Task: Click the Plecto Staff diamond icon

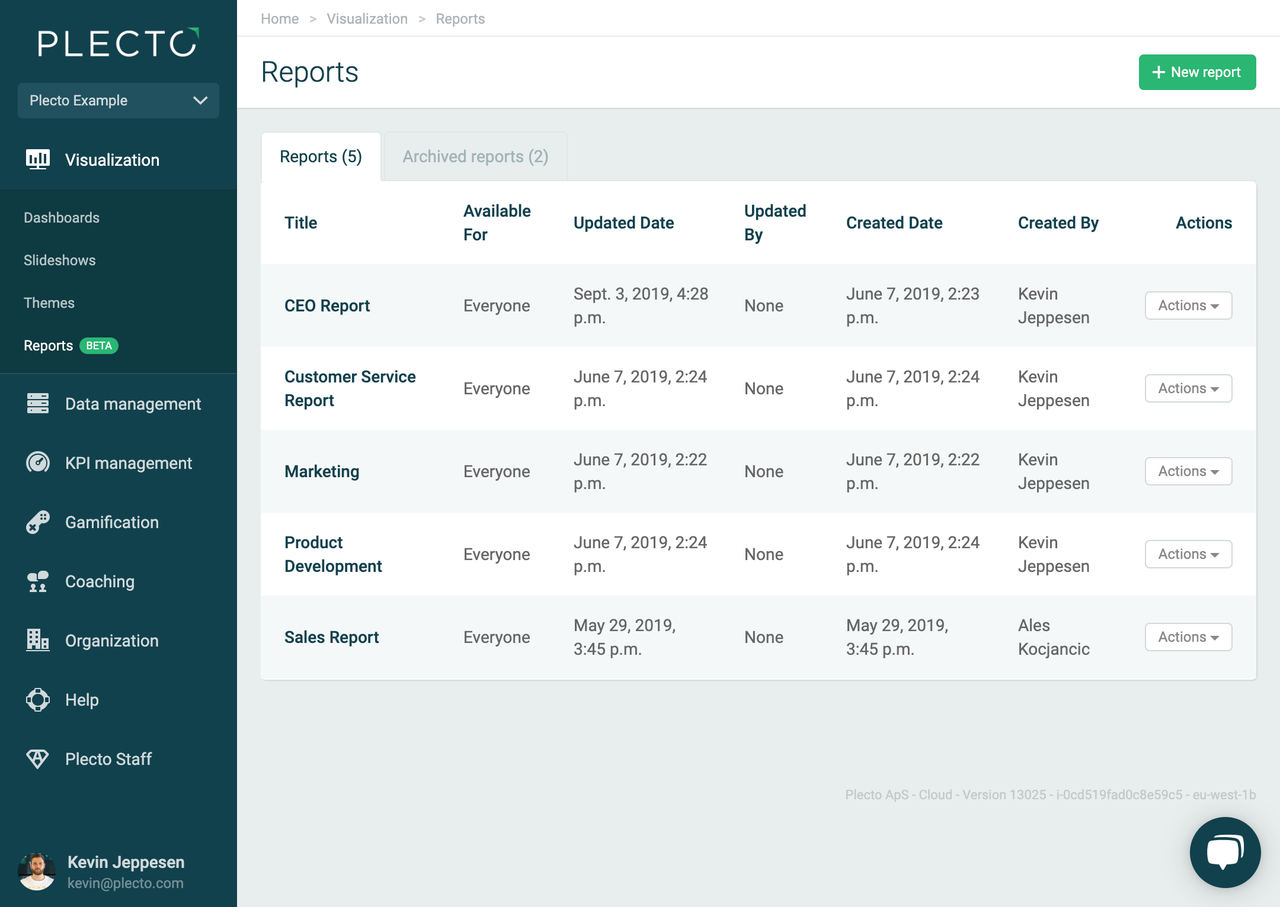Action: 38,759
